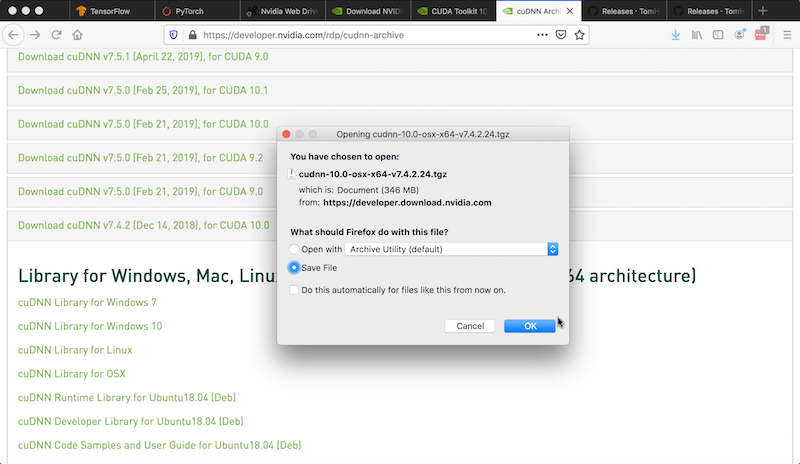Switch to the TensorFlow tab
The height and width of the screenshot is (464, 800).
(111, 11)
